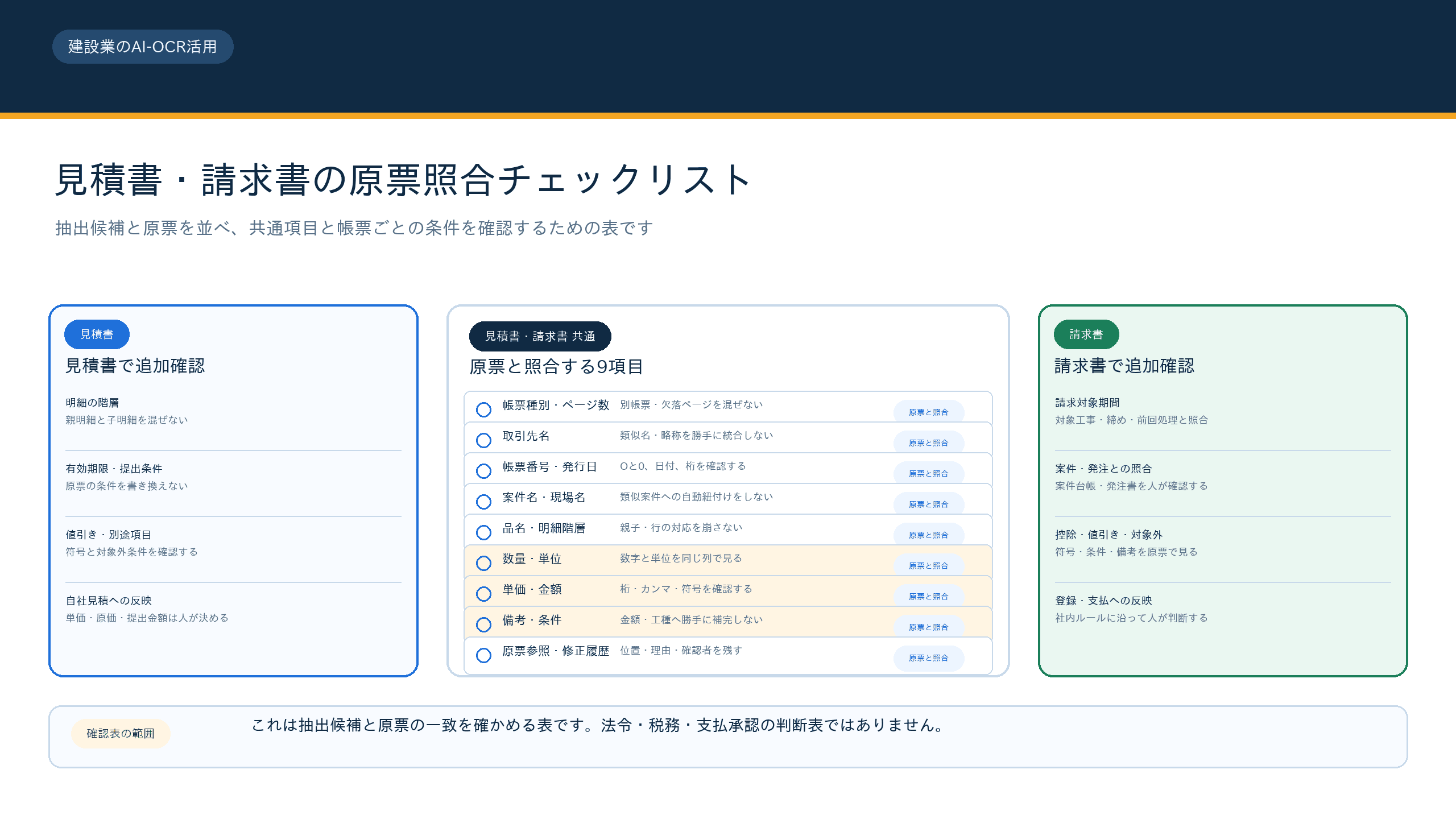1456x819 pixels.
Task: Tick the circle for 備考・条件
Action: 483,624
